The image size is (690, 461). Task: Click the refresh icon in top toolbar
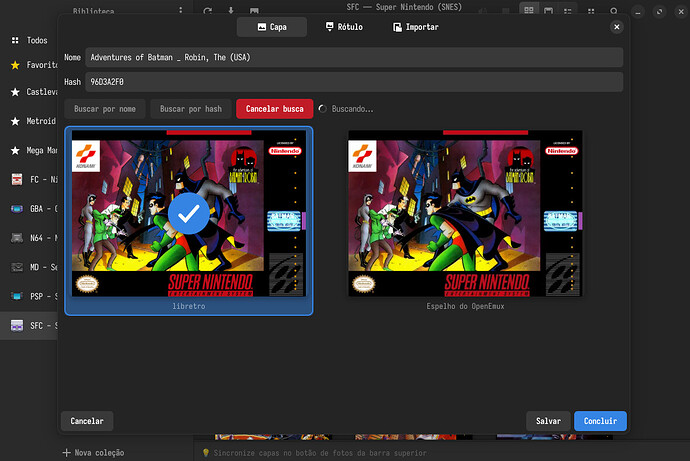point(208,11)
